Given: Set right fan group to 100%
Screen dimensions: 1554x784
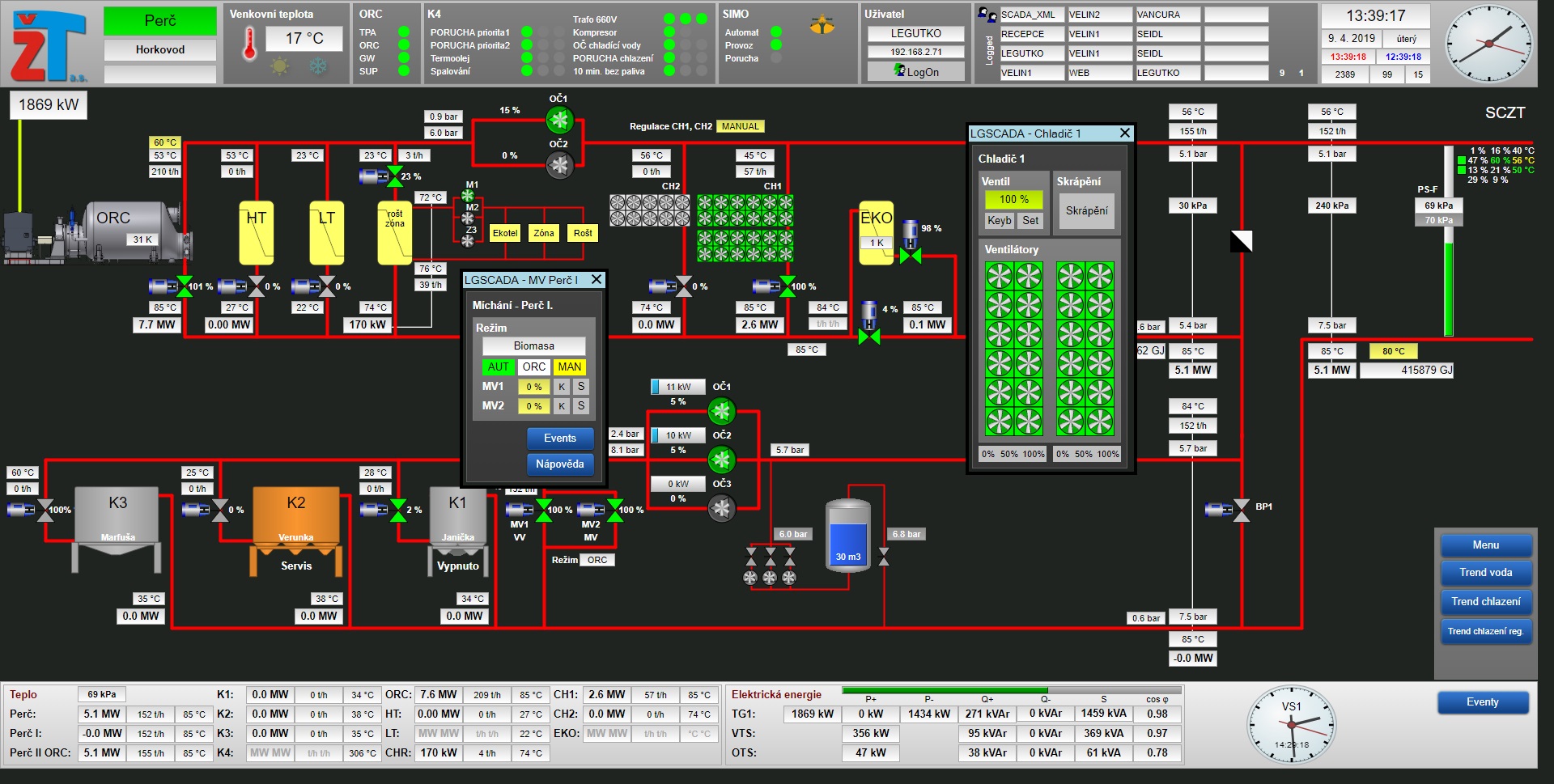Looking at the screenshot, I should coord(1109,454).
